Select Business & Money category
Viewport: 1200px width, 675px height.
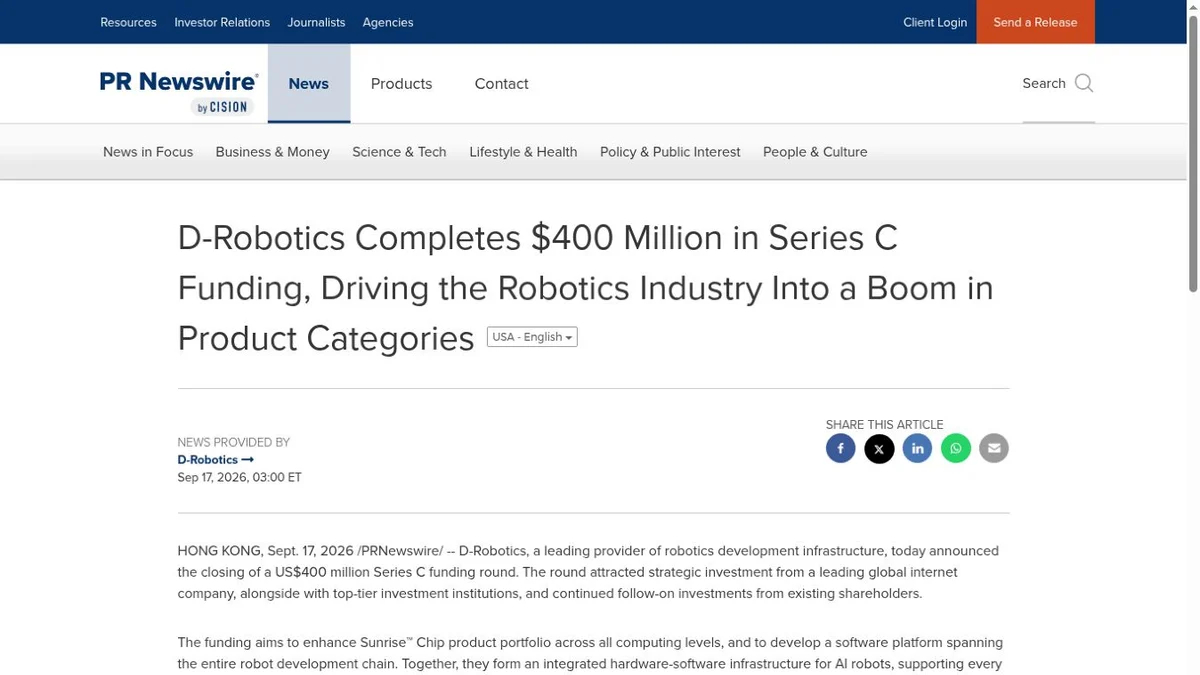coord(272,152)
